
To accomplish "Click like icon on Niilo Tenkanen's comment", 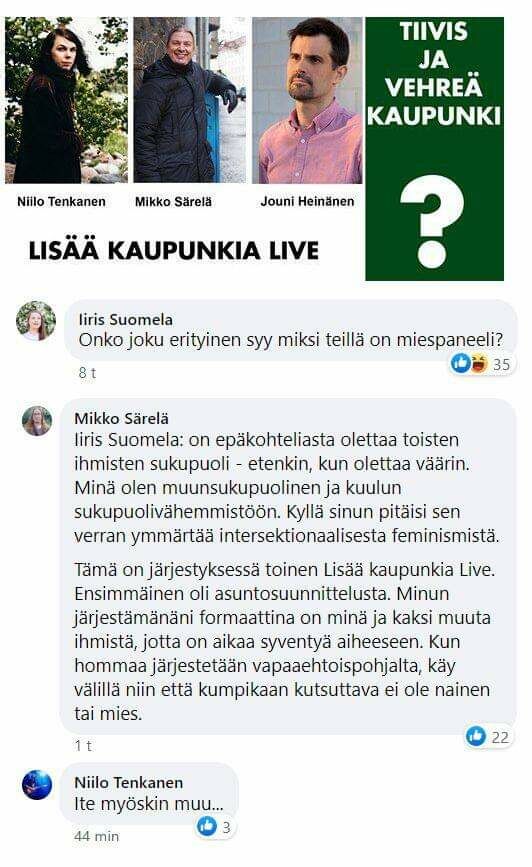I will (x=207, y=826).
